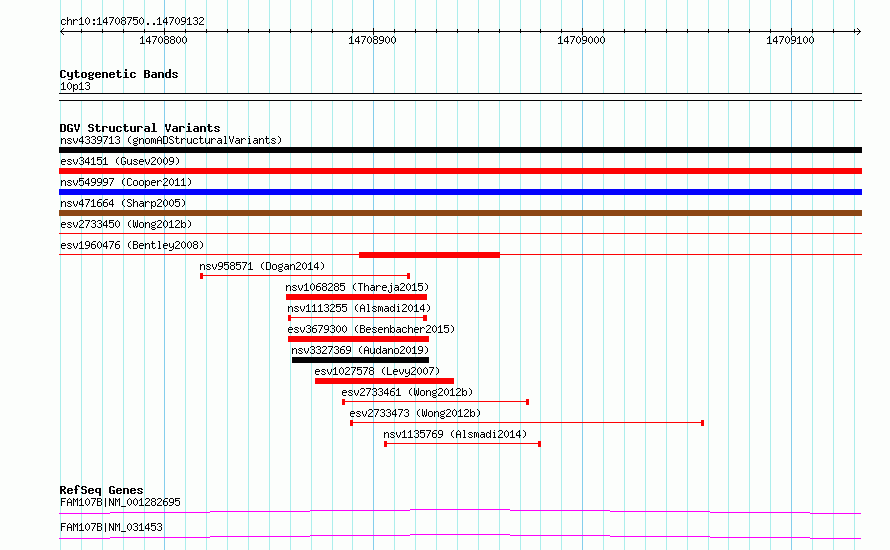Screen dimensions: 890x550
Task: Click the chr10:14708750..14709132 coordinate label
Action: coord(132,22)
